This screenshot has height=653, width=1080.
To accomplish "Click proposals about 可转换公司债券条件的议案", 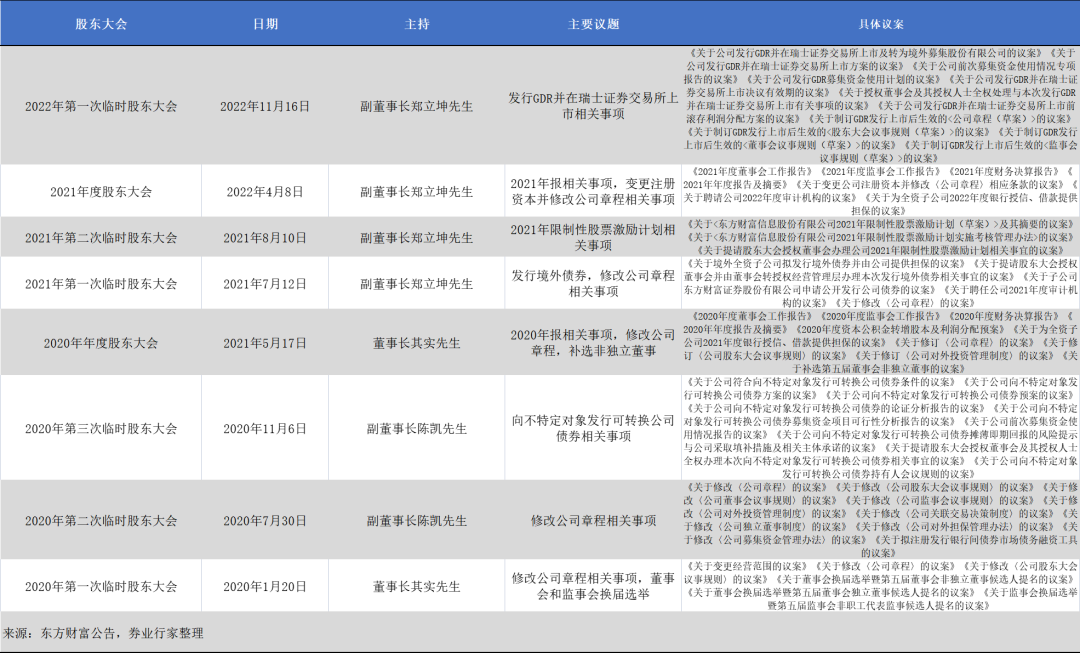I will (881, 428).
